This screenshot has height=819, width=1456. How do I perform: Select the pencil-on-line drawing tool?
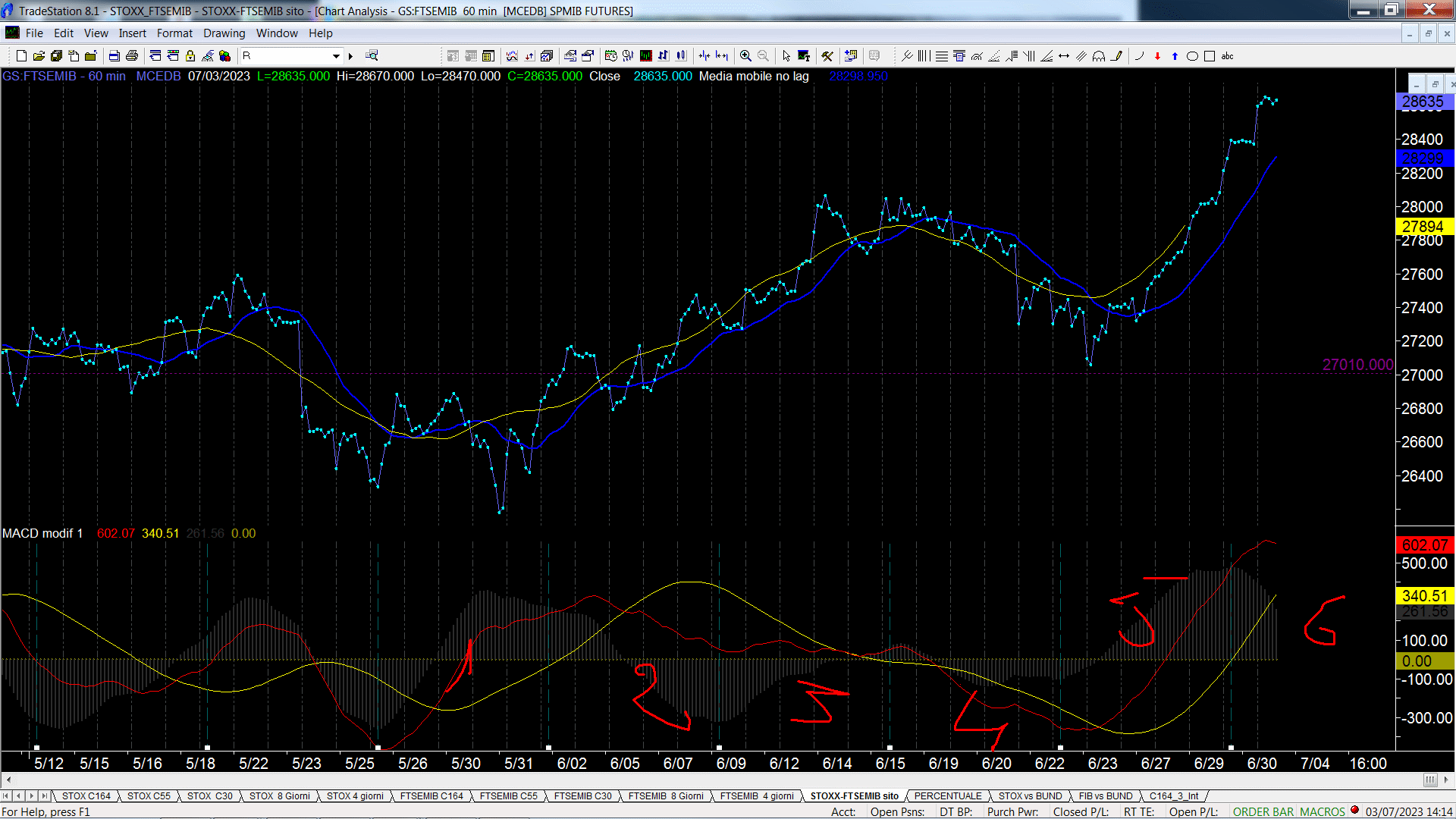1116,56
